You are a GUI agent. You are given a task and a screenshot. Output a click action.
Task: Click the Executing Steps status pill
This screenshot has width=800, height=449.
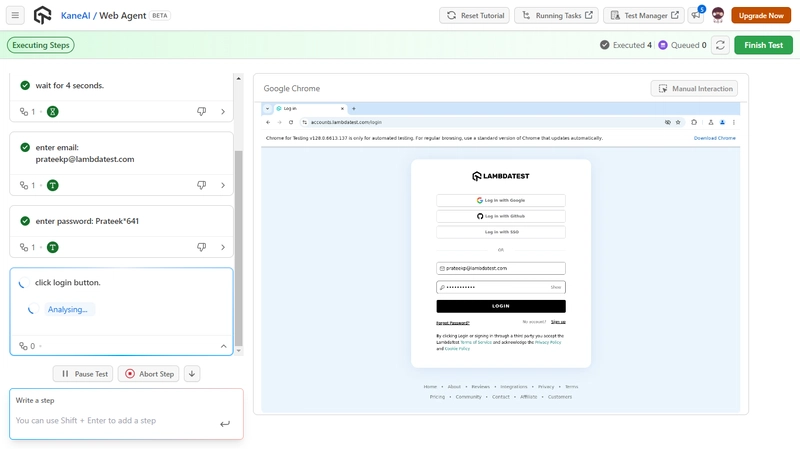click(x=41, y=45)
